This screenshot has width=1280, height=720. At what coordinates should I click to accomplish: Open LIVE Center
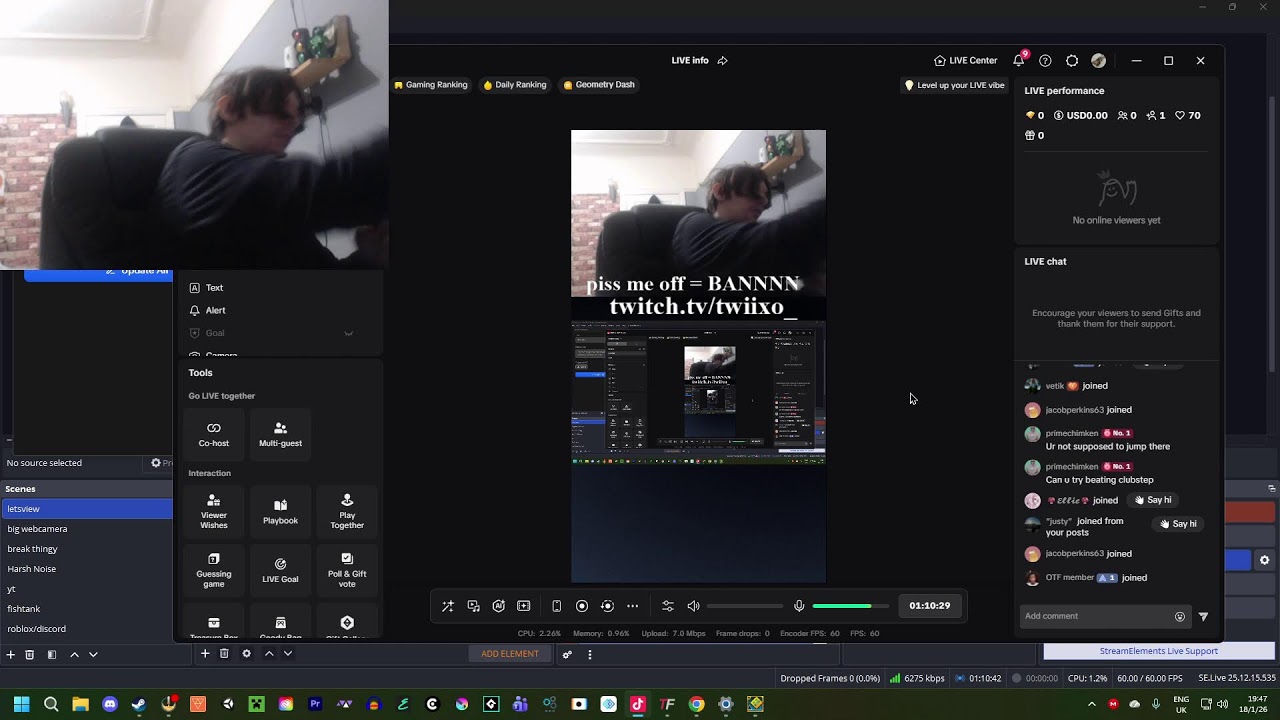coord(965,60)
